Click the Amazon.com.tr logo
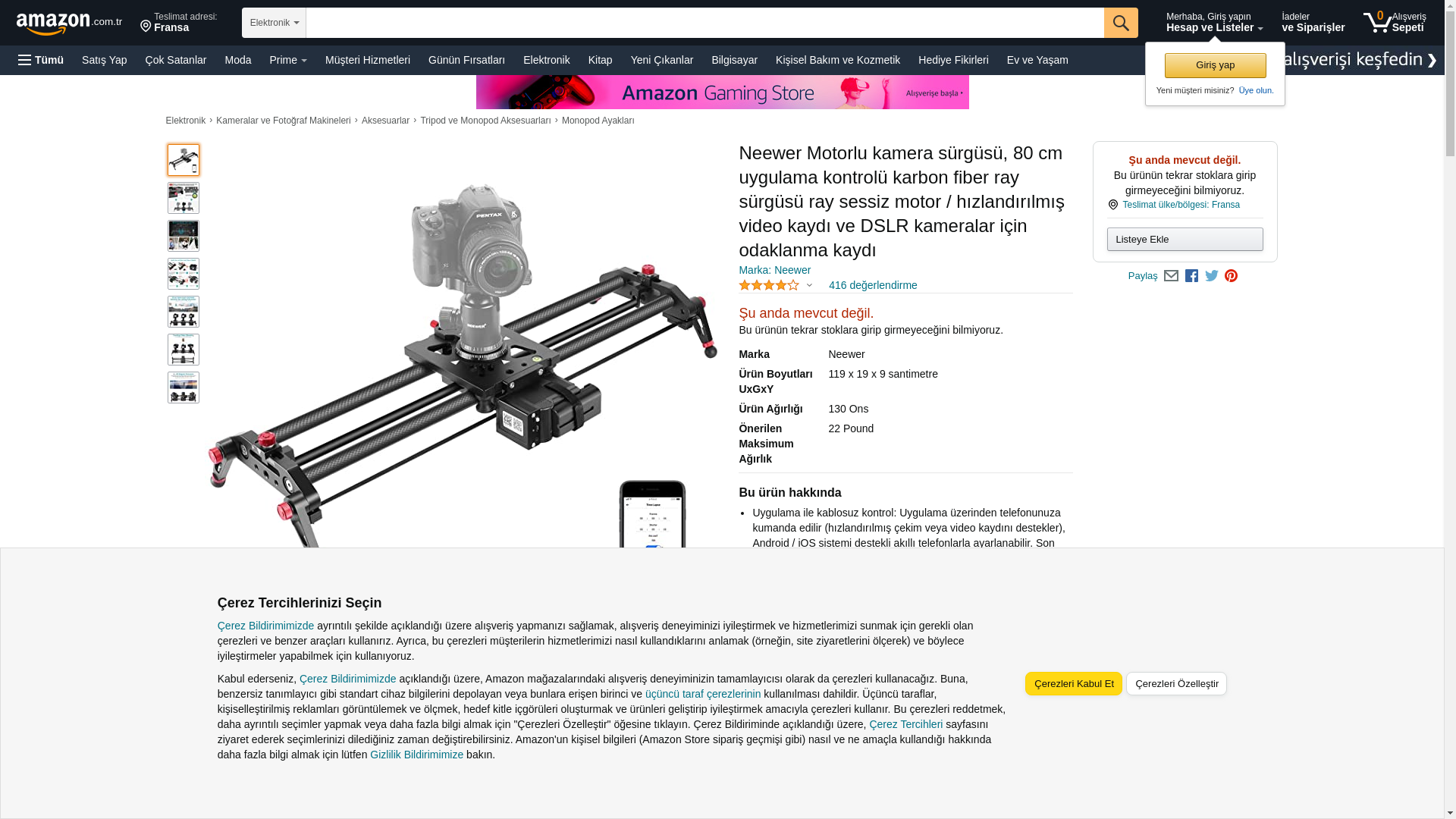The image size is (1456, 819). (x=68, y=24)
